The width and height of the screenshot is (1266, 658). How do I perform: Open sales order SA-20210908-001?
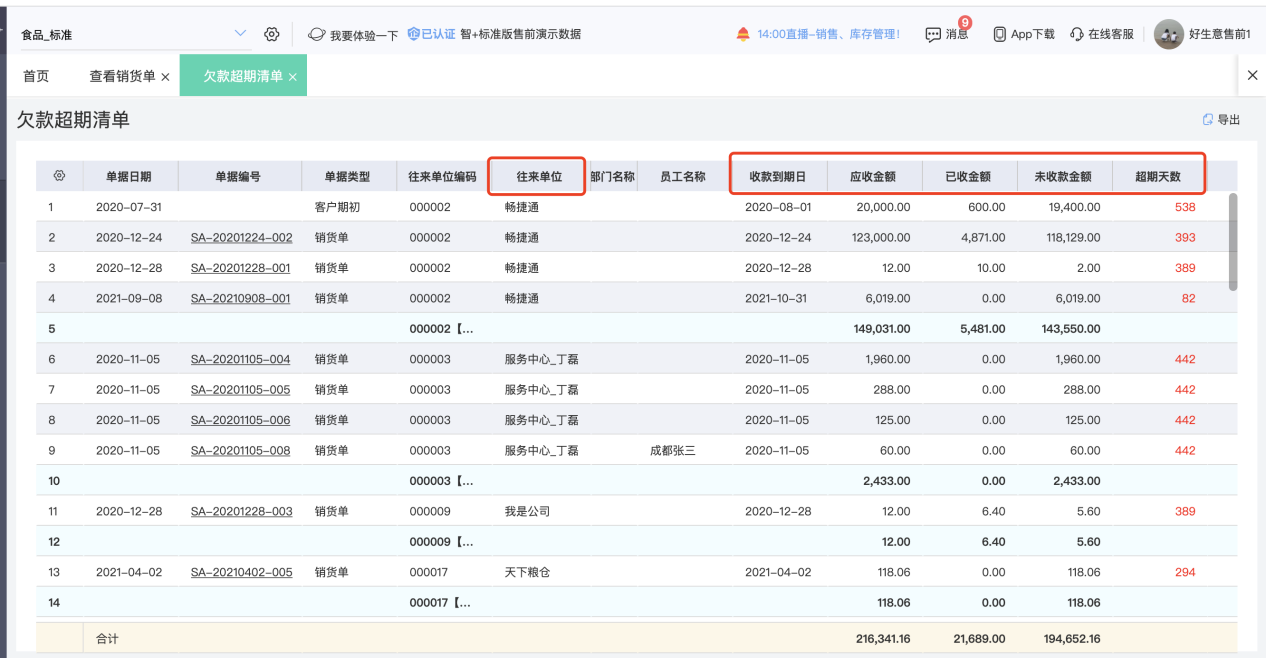240,298
